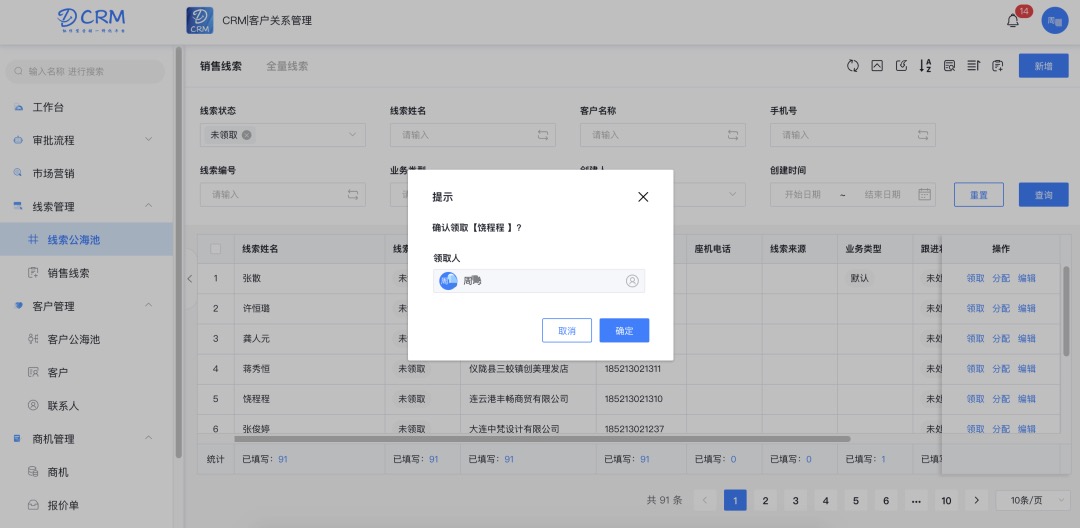Click the horizontal scrollbar under the table
Image resolution: width=1080 pixels, height=528 pixels.
[x=542, y=438]
